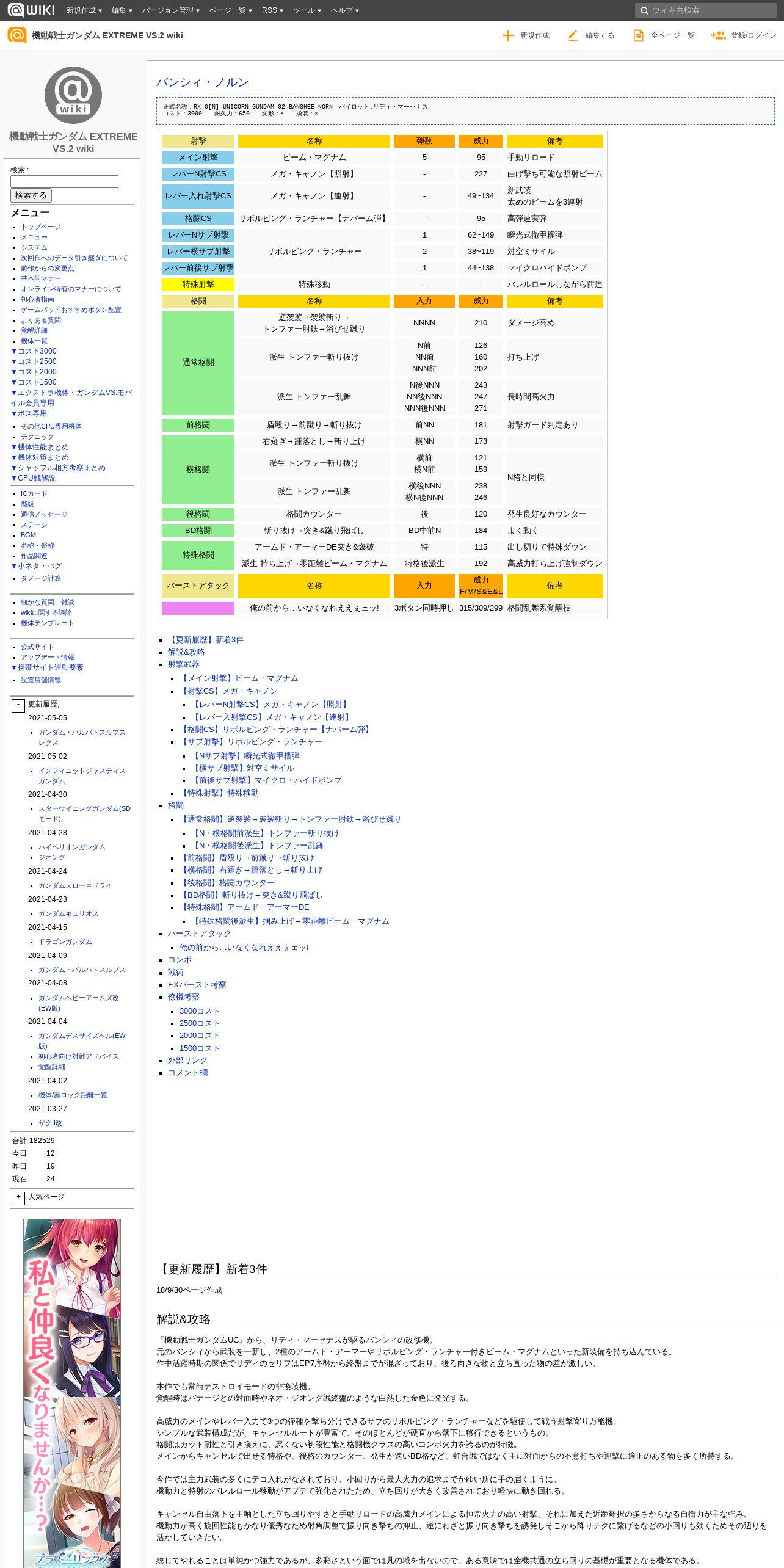Open the ツール dropdown menu
Image resolution: width=784 pixels, height=1568 pixels.
[307, 10]
